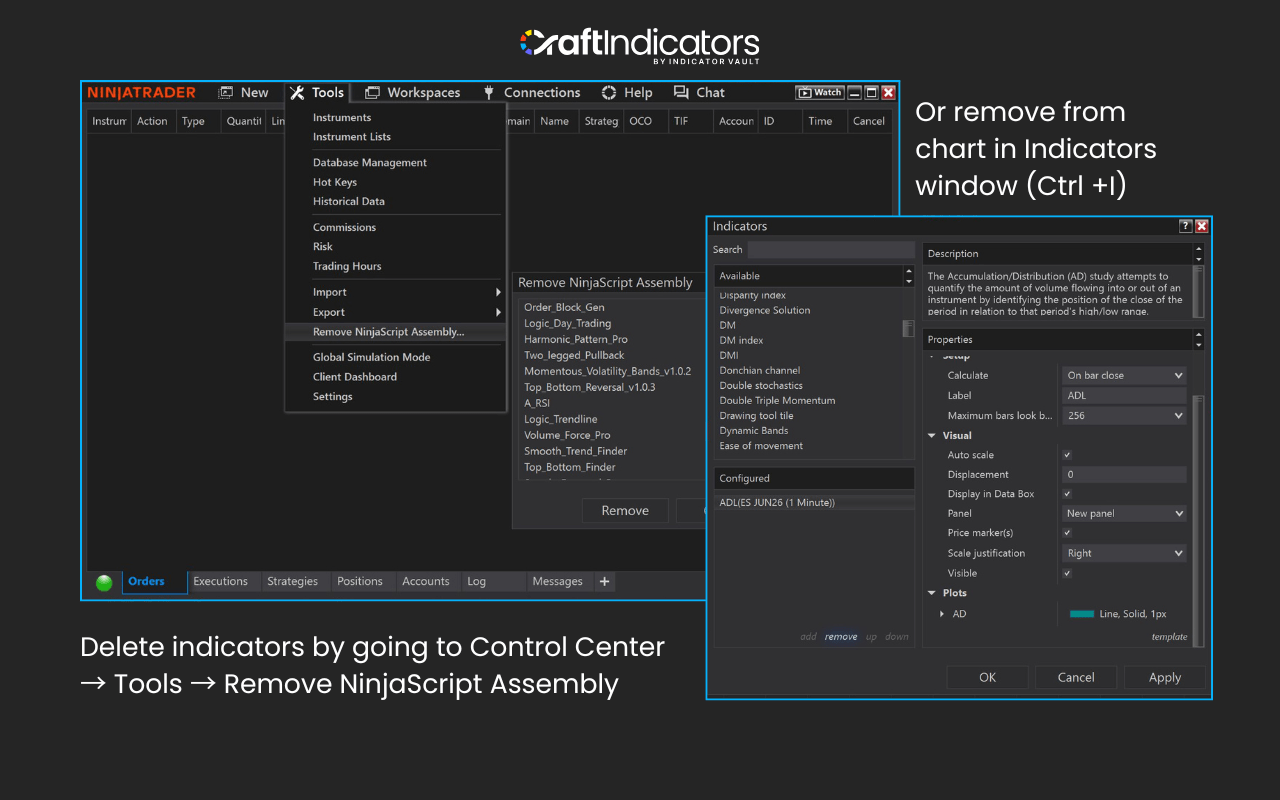This screenshot has width=1280, height=800.
Task: Maximize the NinjaTrader Control Center window
Action: (871, 92)
